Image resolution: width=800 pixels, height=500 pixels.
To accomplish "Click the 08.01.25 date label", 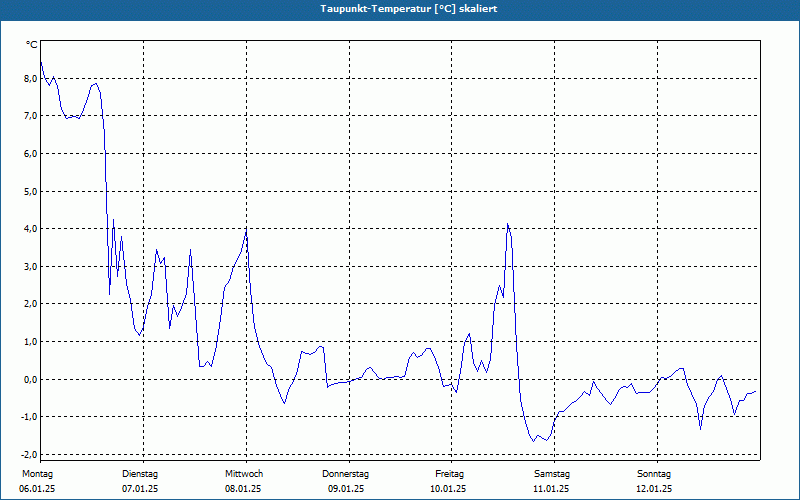I will [x=243, y=489].
